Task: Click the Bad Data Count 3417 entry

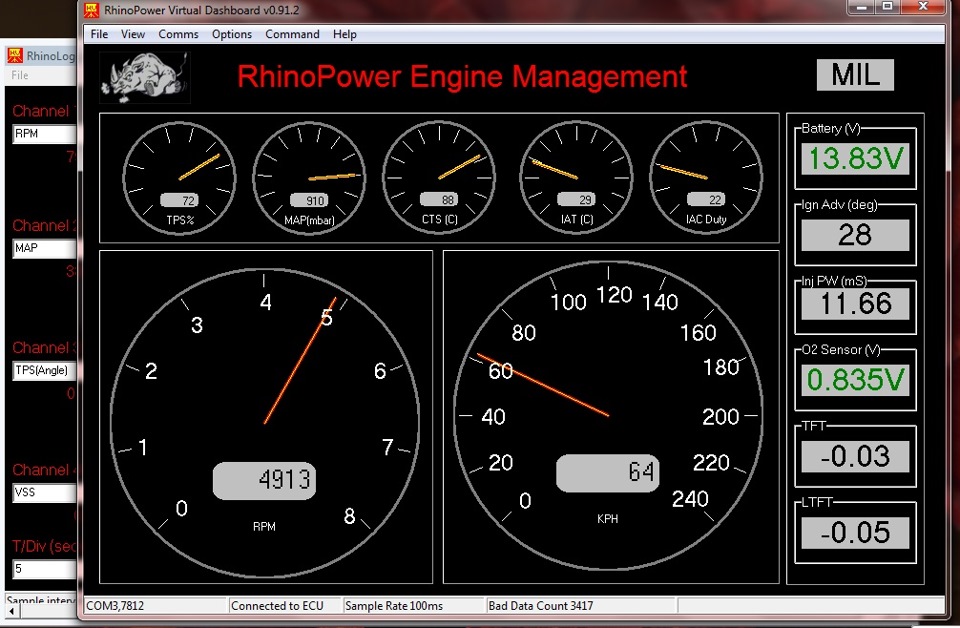Action: [x=580, y=606]
